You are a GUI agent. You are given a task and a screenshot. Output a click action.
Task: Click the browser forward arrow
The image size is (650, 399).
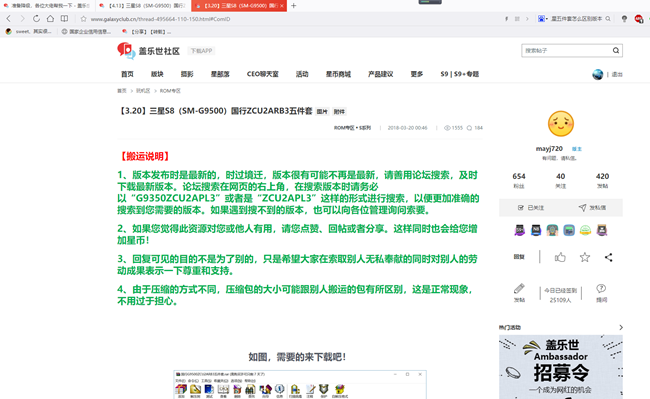[22, 19]
